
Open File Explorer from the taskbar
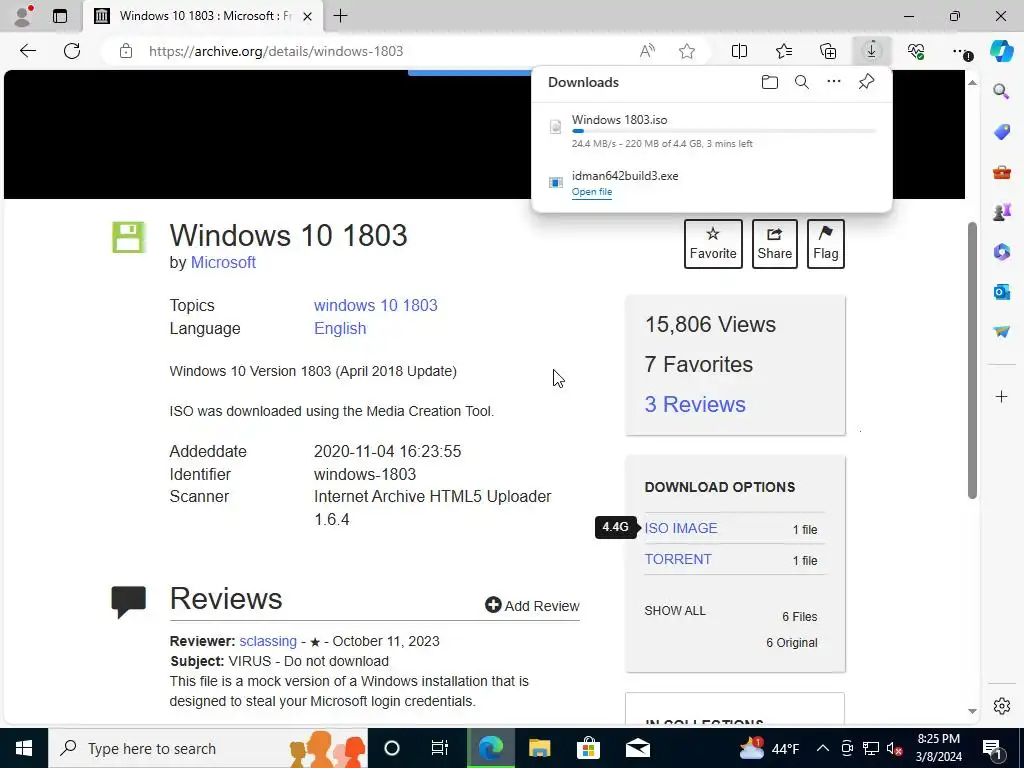pos(539,748)
